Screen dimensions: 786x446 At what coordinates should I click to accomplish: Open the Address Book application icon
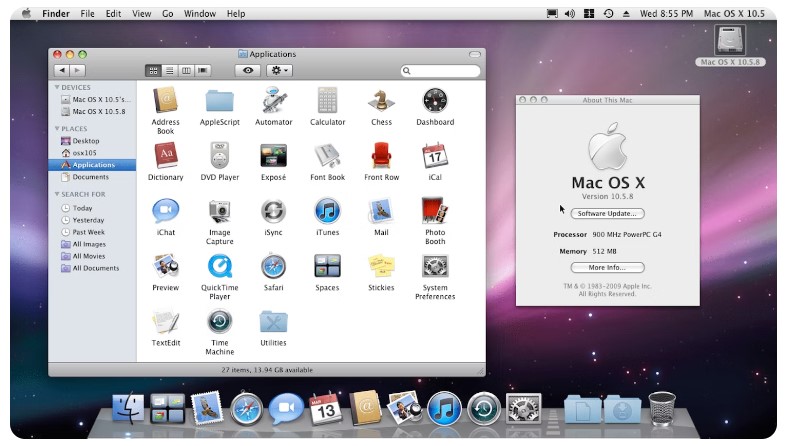pos(165,101)
